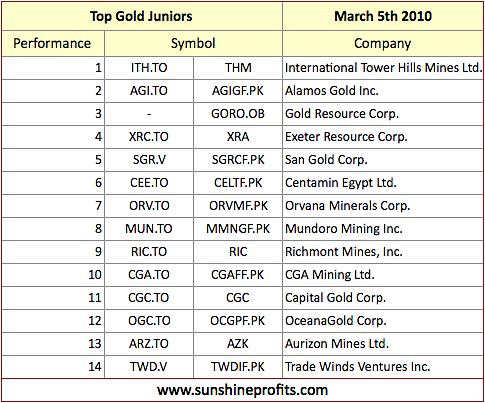The height and width of the screenshot is (403, 485).
Task: Select the Top Gold Juniors header cell
Action: coord(142,16)
